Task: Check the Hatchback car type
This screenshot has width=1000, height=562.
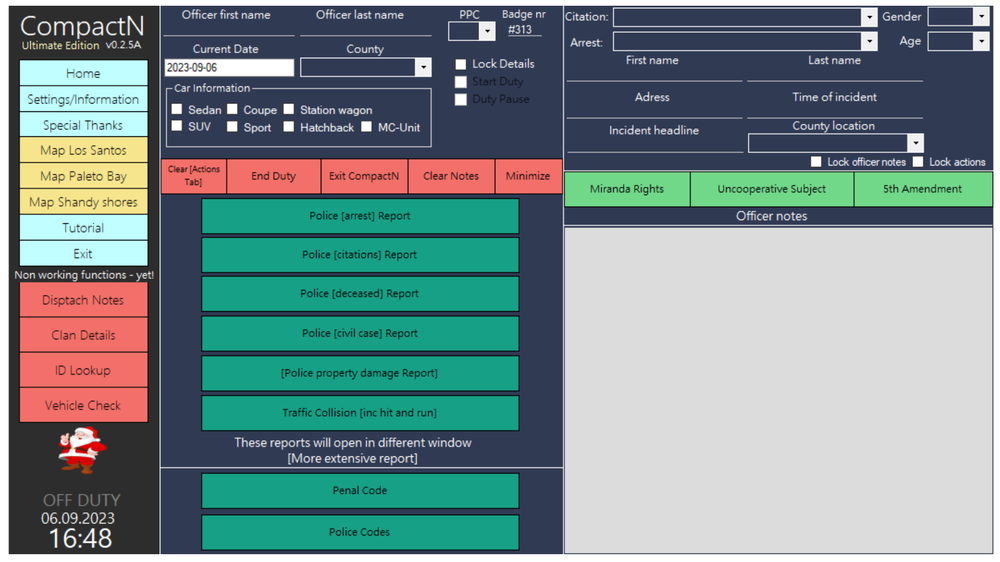Action: point(288,126)
